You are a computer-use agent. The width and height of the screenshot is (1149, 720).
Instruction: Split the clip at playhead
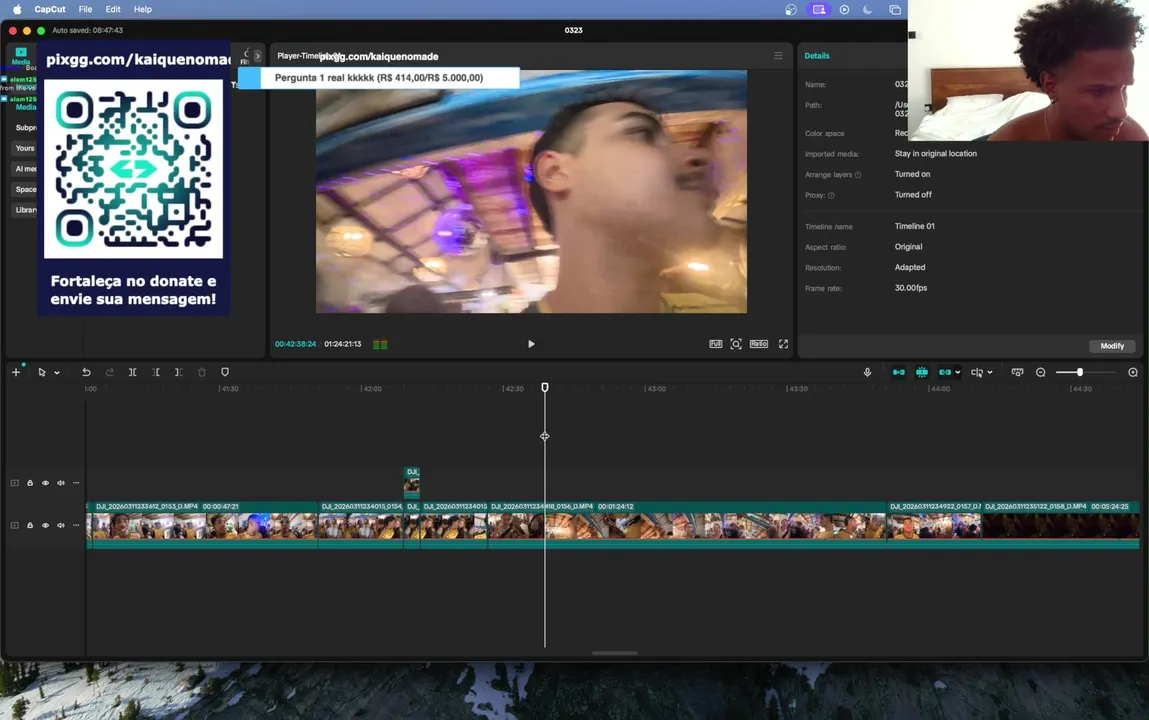(x=133, y=372)
